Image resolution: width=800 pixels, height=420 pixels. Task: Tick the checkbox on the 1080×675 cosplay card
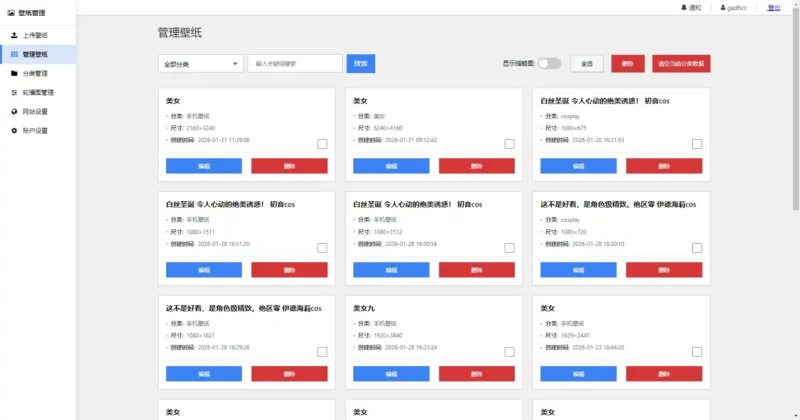[696, 144]
